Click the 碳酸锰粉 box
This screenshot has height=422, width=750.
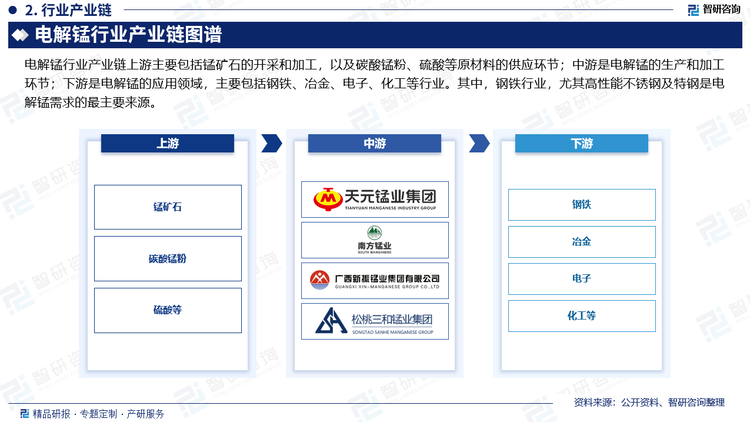(168, 259)
